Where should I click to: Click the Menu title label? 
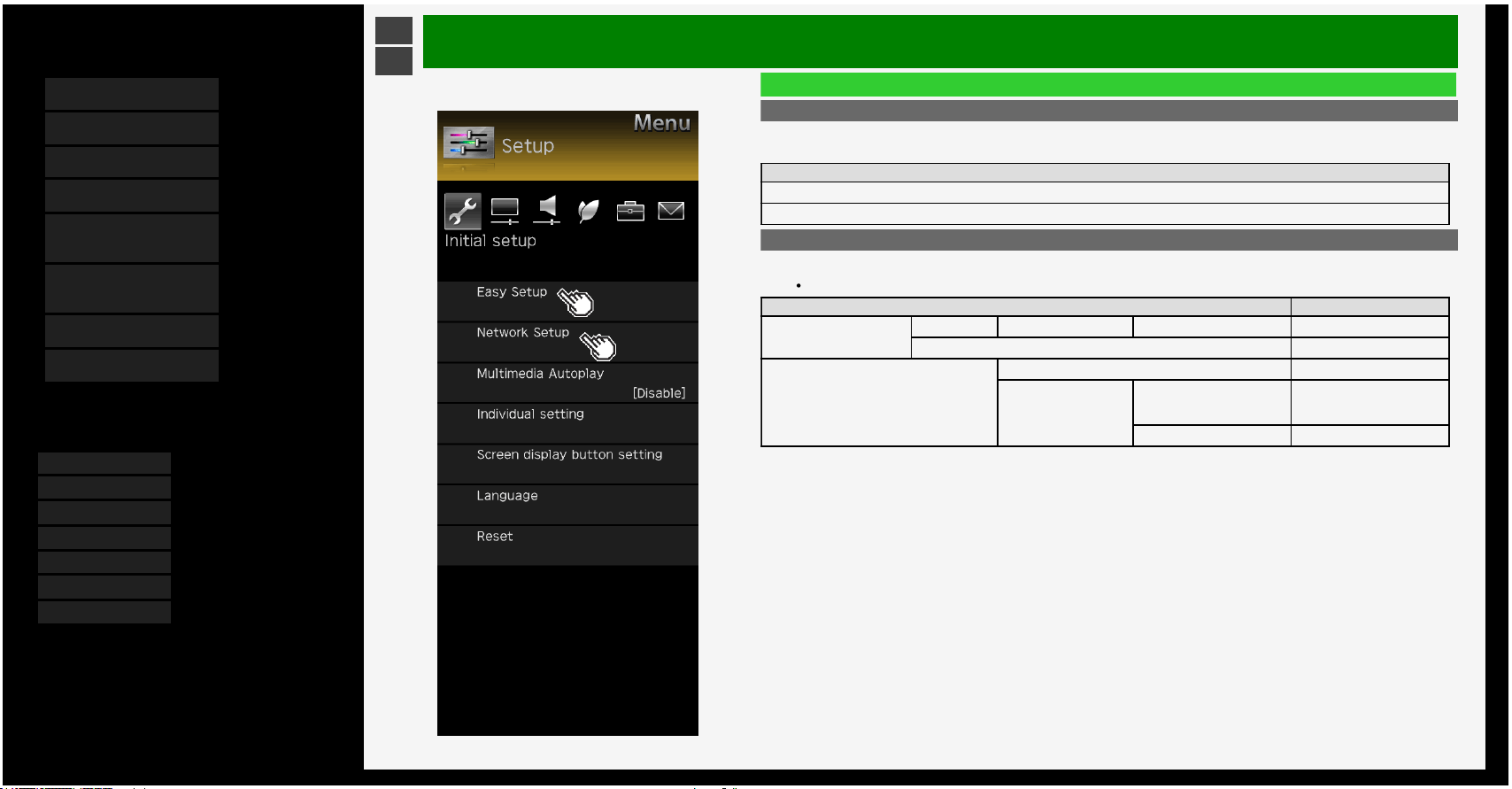pyautogui.click(x=662, y=123)
